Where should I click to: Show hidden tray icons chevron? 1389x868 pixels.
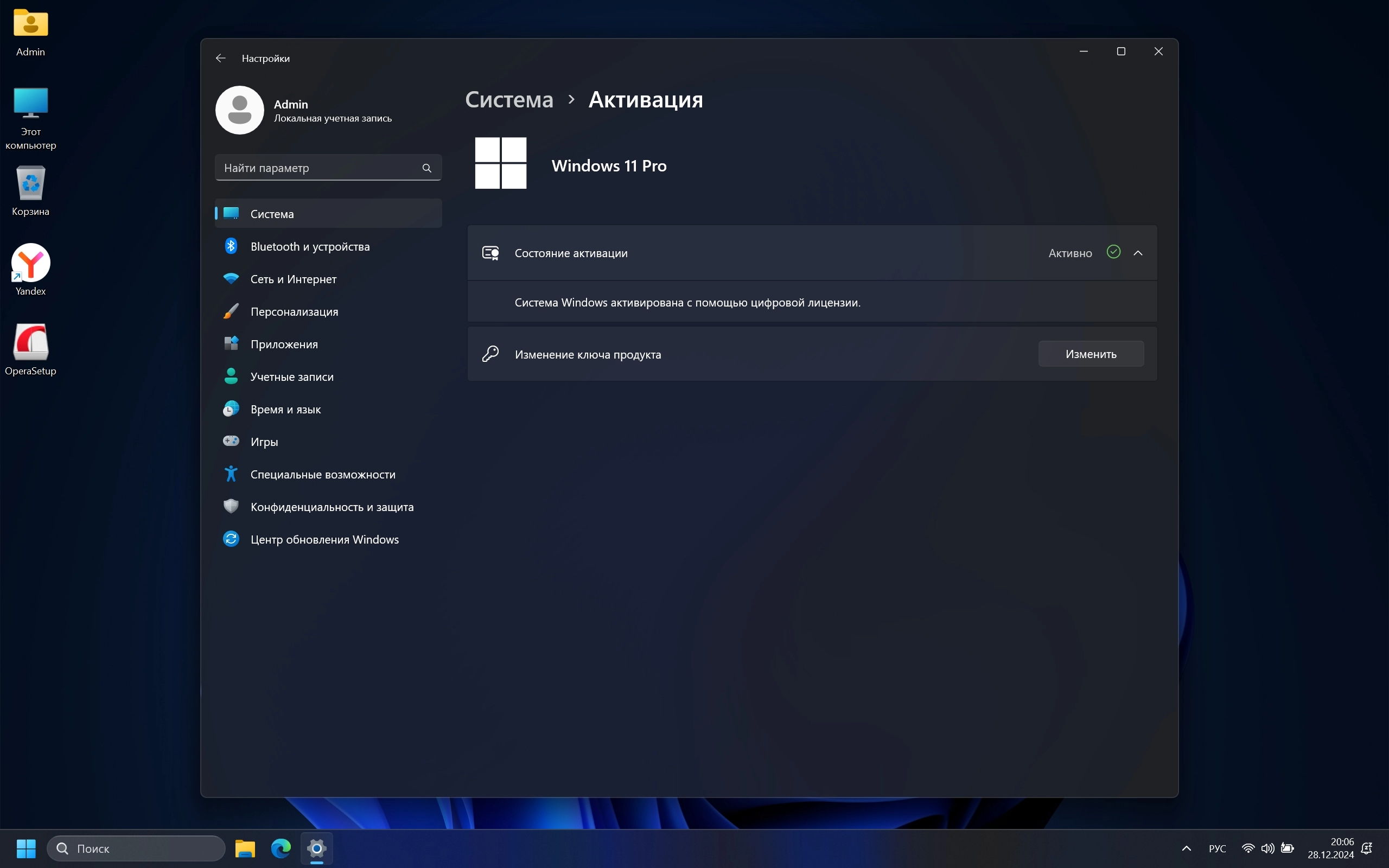1187,848
